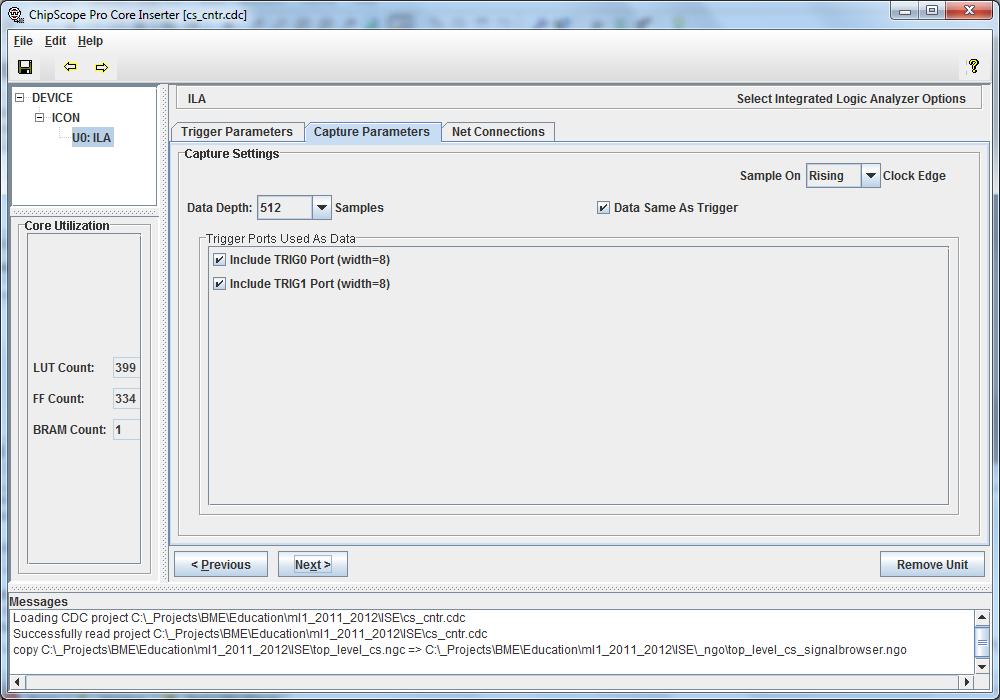The image size is (1000, 700).
Task: Click the 'Successfully read project' message line
Action: tap(250, 634)
